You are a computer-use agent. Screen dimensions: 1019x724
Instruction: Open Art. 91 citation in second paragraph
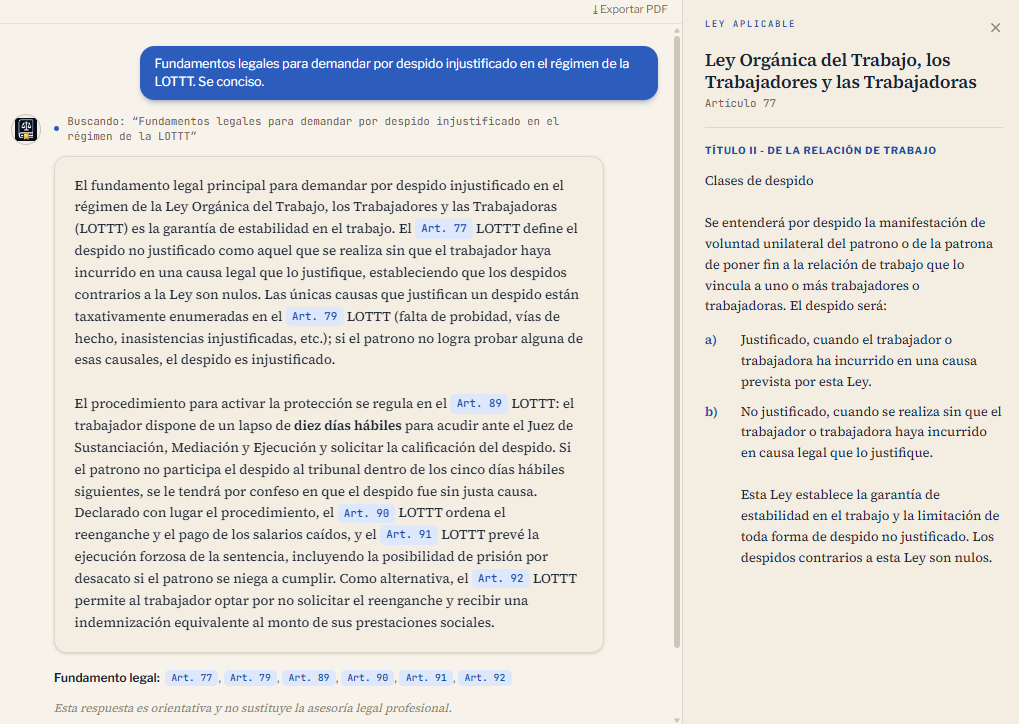click(409, 535)
